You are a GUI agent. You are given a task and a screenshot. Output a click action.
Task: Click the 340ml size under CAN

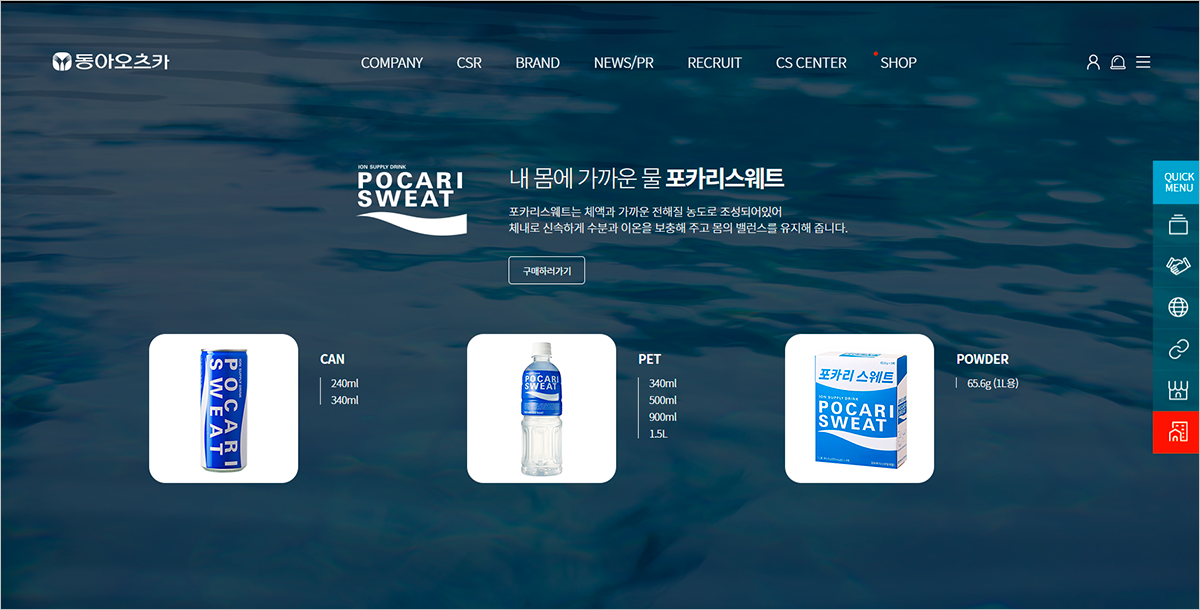click(345, 400)
